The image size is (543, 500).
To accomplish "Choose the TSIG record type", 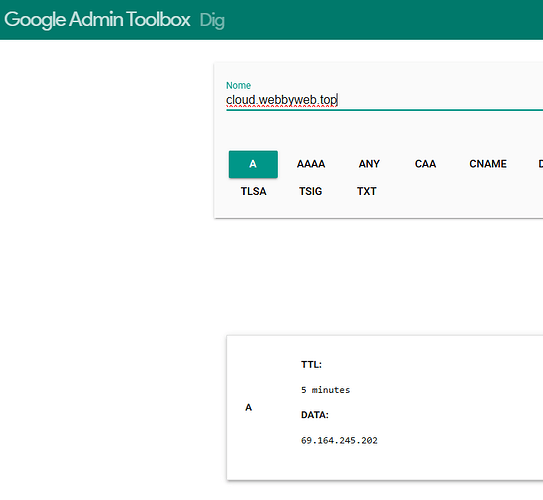I will tap(311, 191).
